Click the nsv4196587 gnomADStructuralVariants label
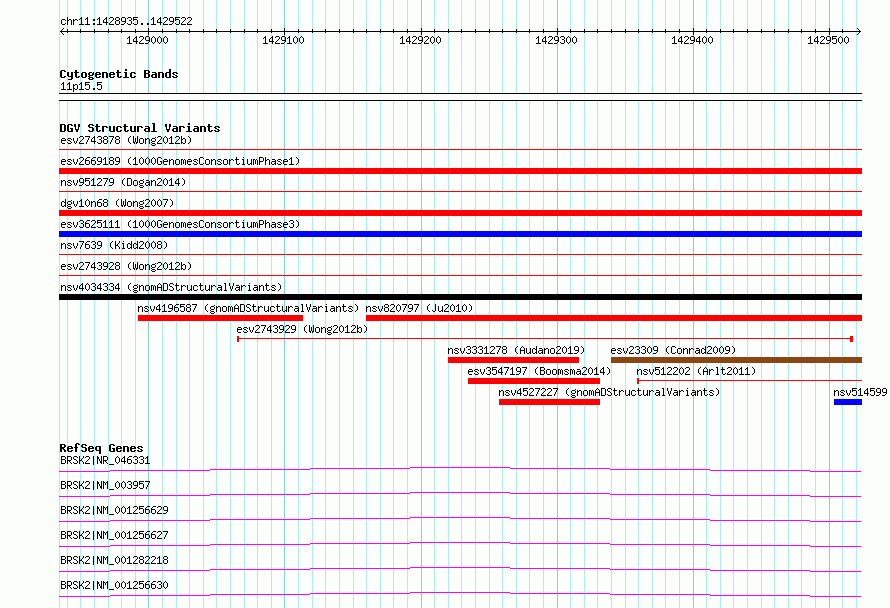 [x=248, y=308]
